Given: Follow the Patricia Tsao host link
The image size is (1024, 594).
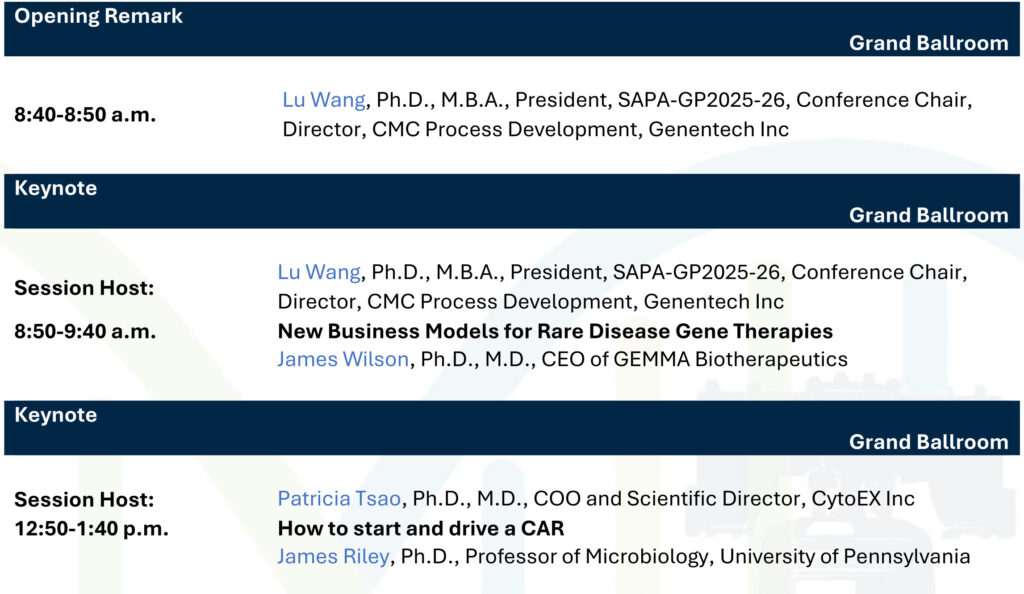Looking at the screenshot, I should tap(341, 498).
